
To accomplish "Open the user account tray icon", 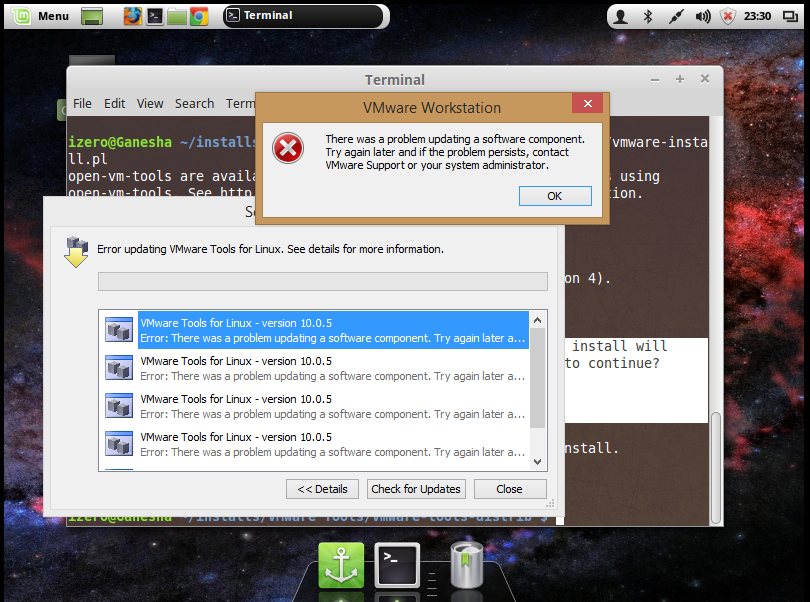I will [x=621, y=17].
